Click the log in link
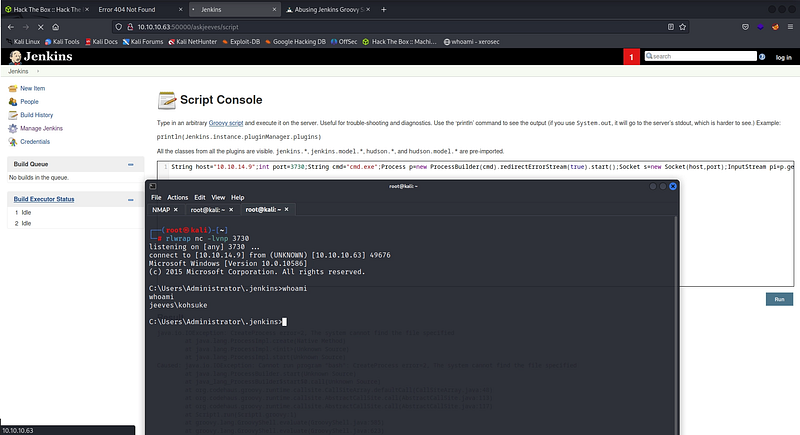 point(784,57)
